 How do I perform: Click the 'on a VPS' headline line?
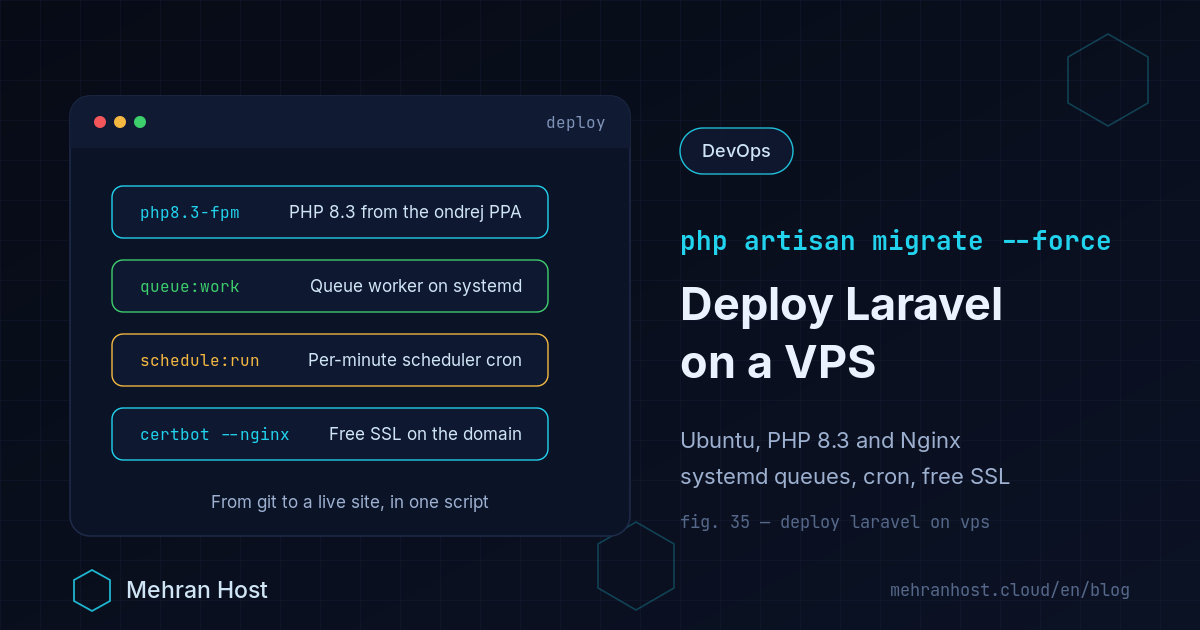778,363
